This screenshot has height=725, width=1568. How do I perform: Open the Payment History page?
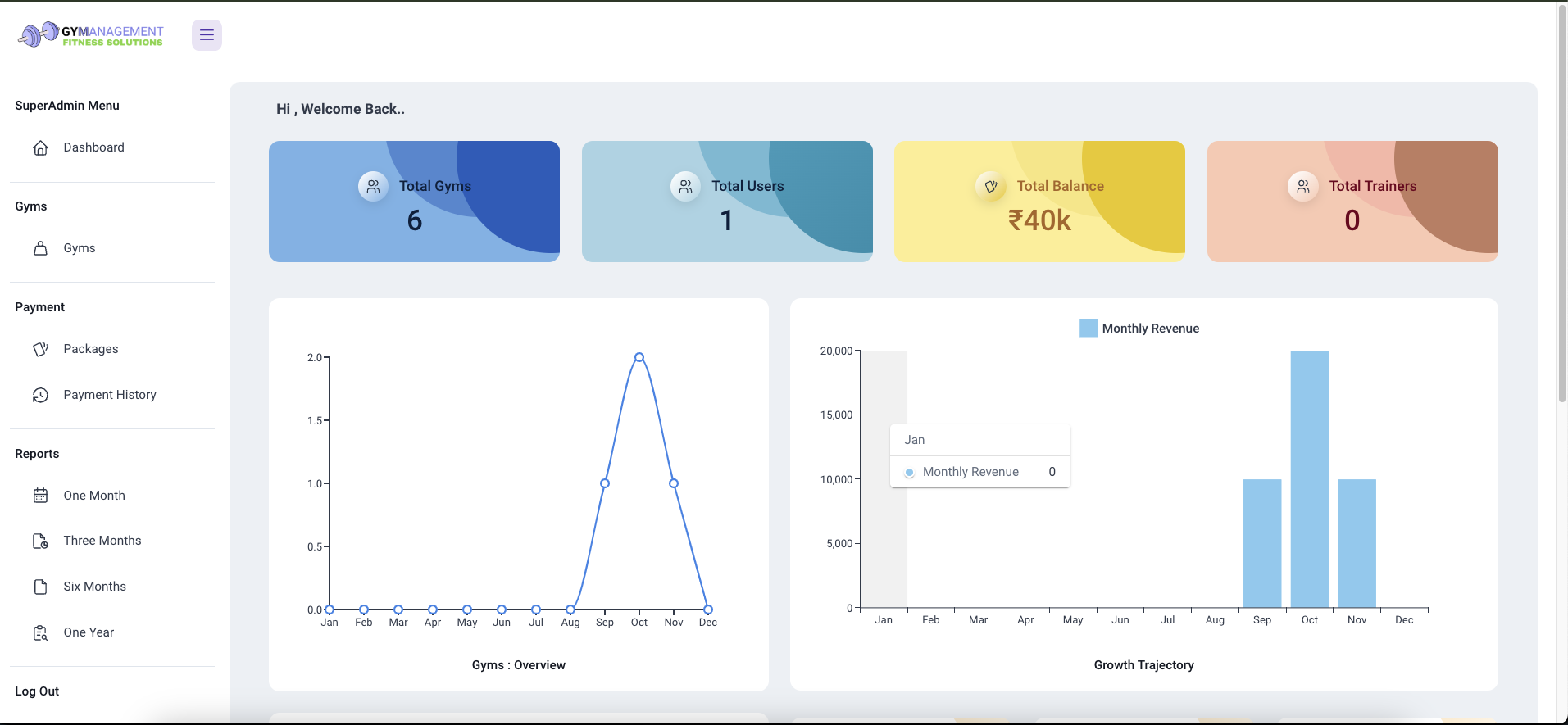click(x=110, y=395)
